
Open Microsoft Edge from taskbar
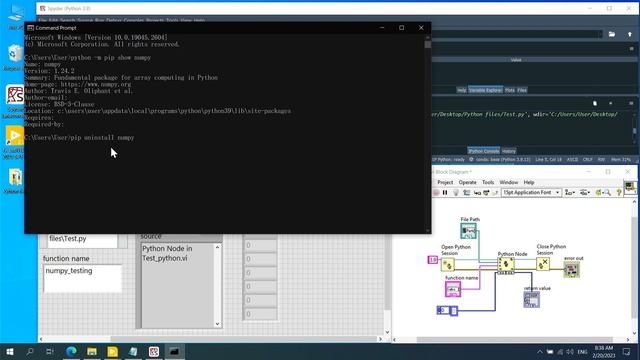click(71, 351)
